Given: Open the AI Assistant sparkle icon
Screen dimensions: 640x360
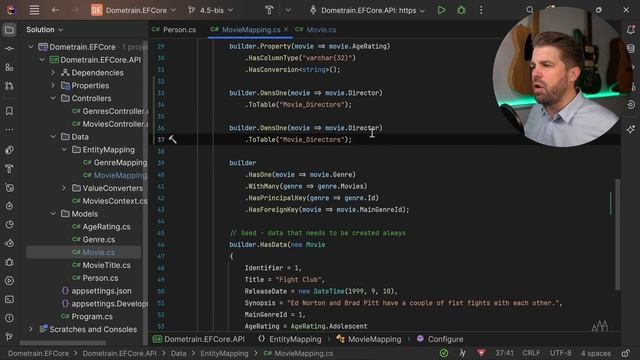Looking at the screenshot, I should tap(631, 129).
